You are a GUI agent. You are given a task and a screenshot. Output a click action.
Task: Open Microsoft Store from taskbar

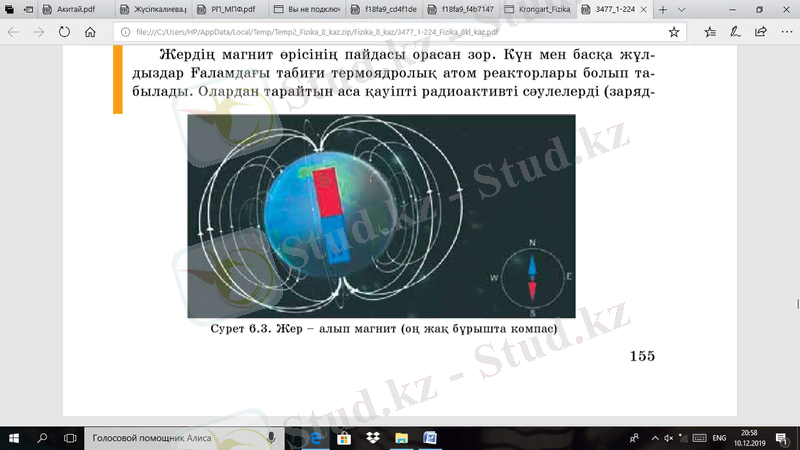pos(344,438)
